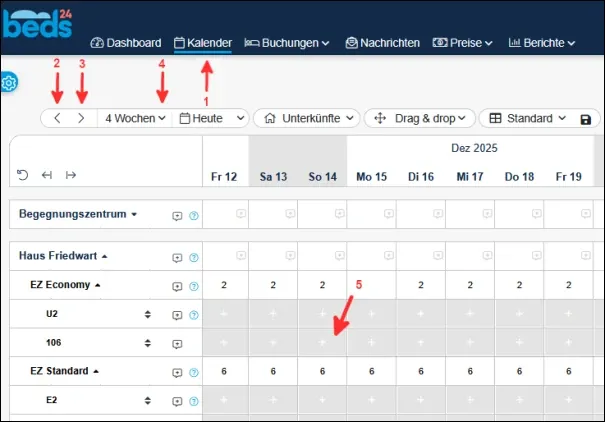The image size is (605, 422).
Task: Open the Drag & drop mode dropdown
Action: pos(420,118)
